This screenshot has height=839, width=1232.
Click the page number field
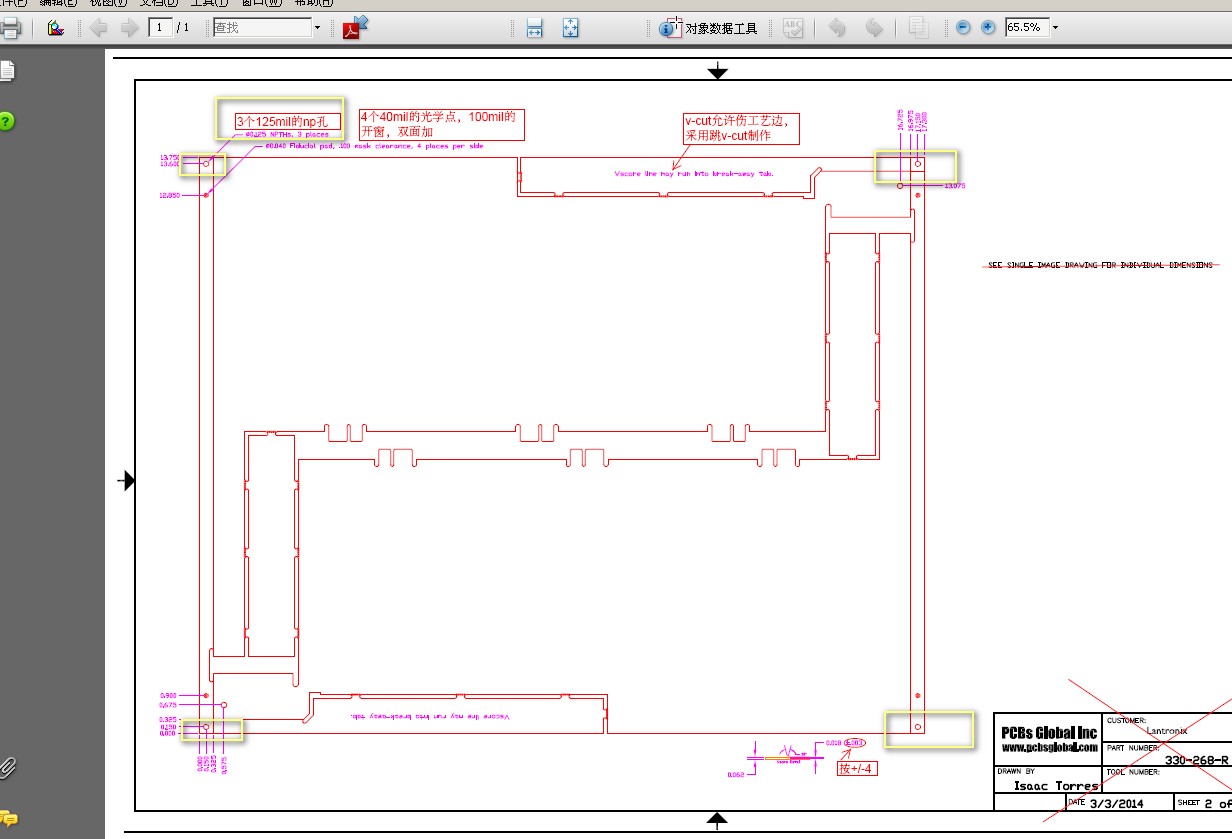[x=160, y=27]
